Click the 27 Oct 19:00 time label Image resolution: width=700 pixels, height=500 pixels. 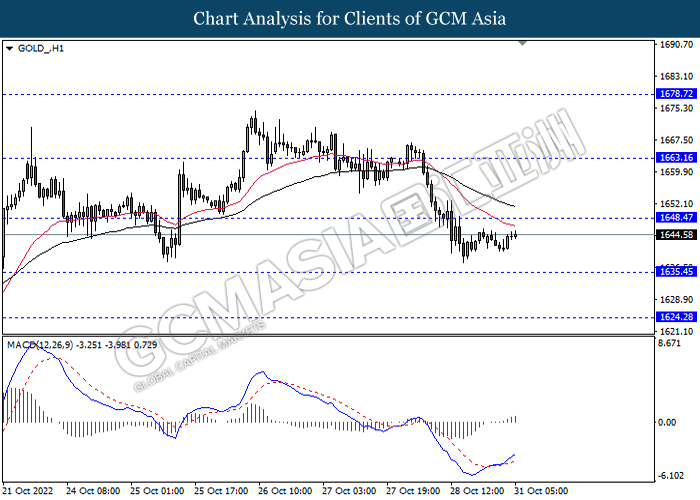(413, 491)
